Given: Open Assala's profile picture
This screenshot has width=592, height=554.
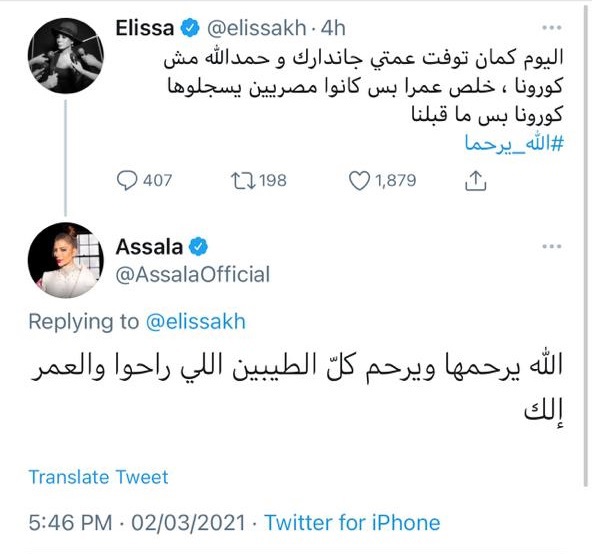Looking at the screenshot, I should [x=66, y=260].
